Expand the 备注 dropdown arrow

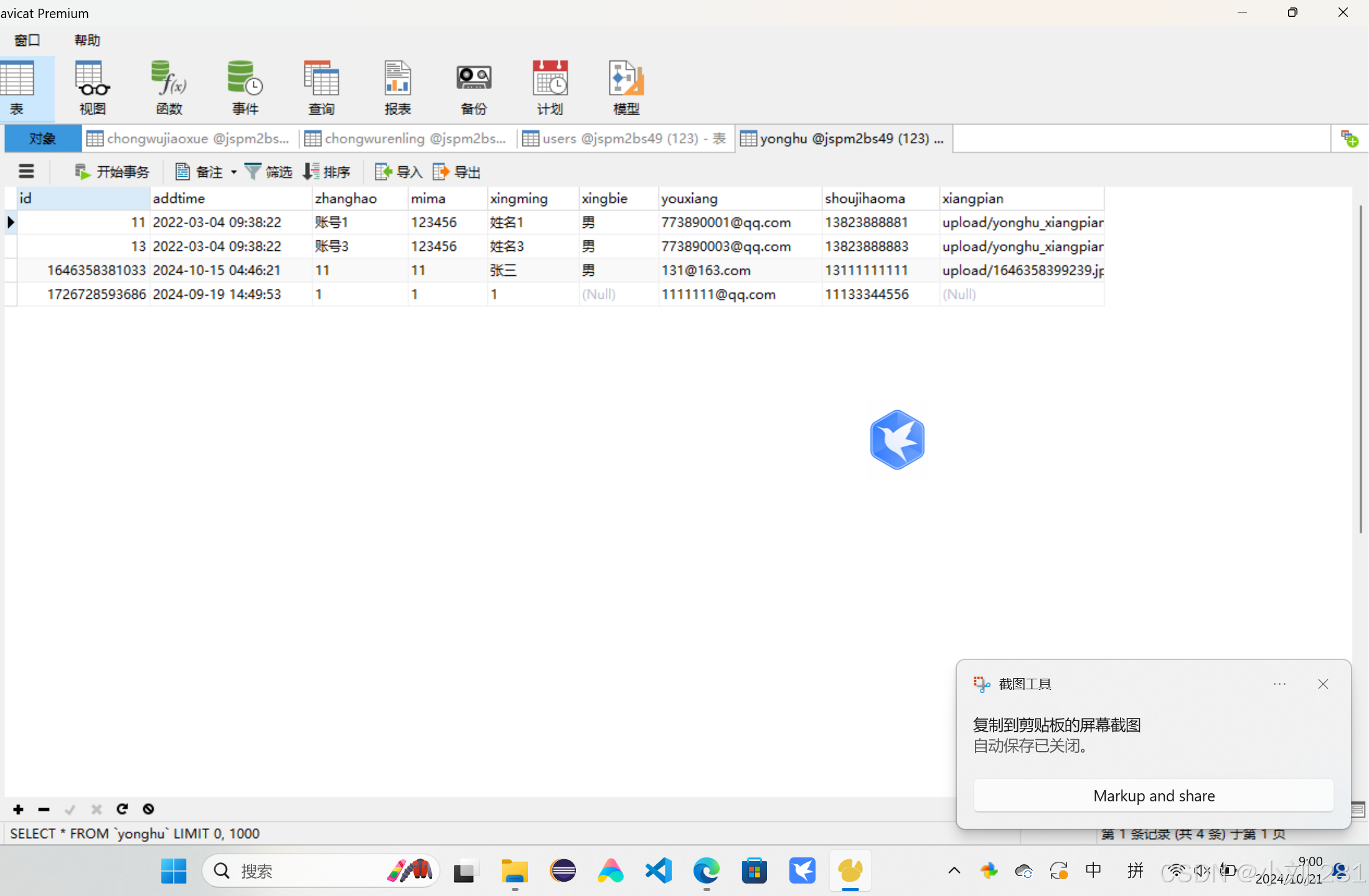(234, 172)
